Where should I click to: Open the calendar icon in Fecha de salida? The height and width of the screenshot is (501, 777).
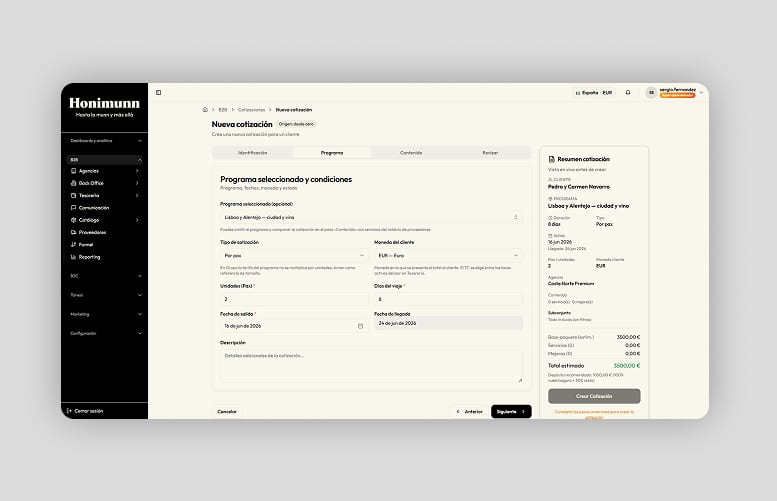tap(360, 326)
